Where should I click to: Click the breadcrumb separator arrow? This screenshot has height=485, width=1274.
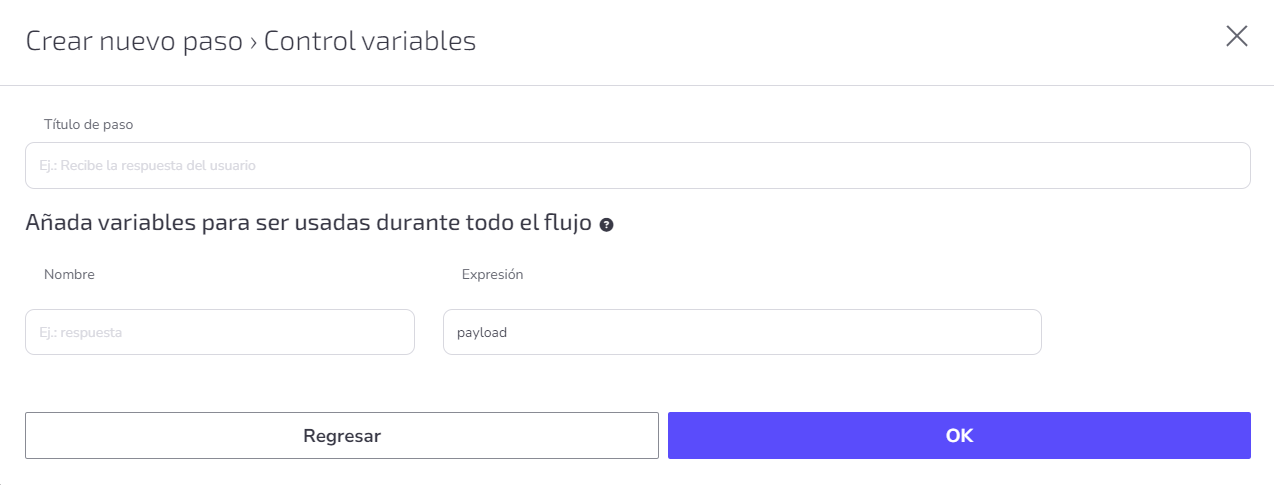point(254,43)
